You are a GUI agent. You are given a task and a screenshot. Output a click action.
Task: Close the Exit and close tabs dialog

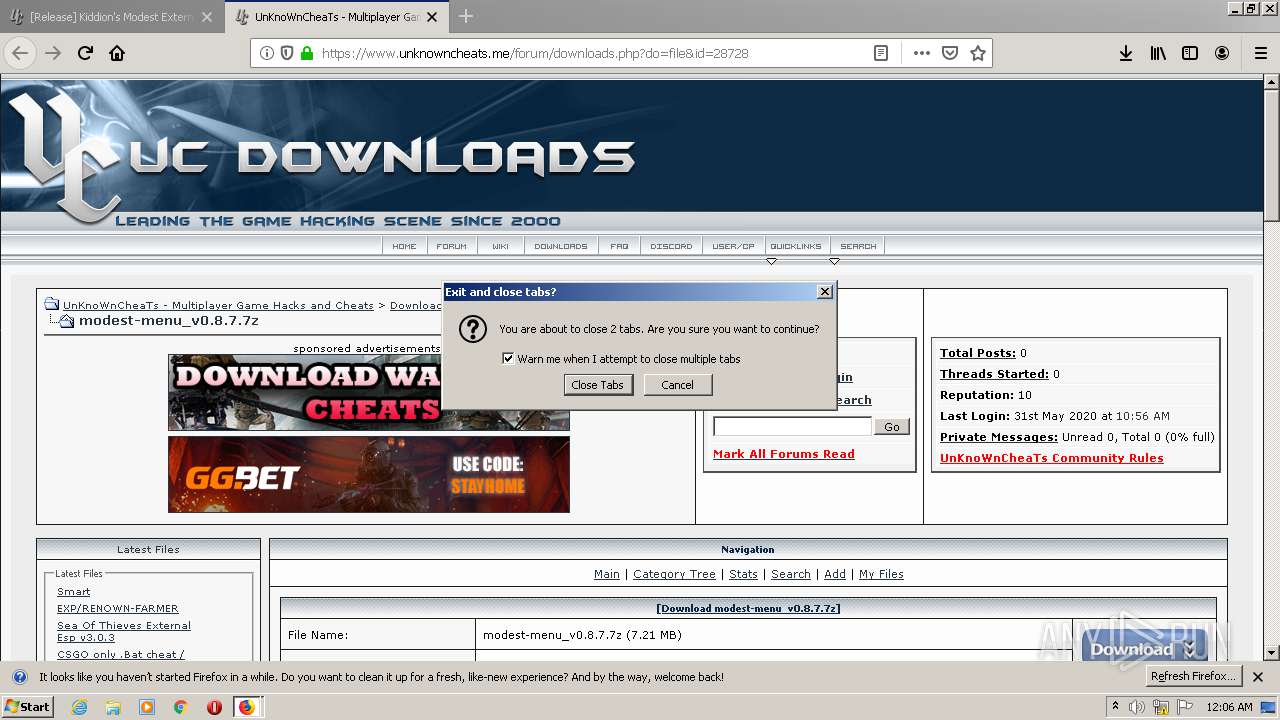[x=825, y=292]
